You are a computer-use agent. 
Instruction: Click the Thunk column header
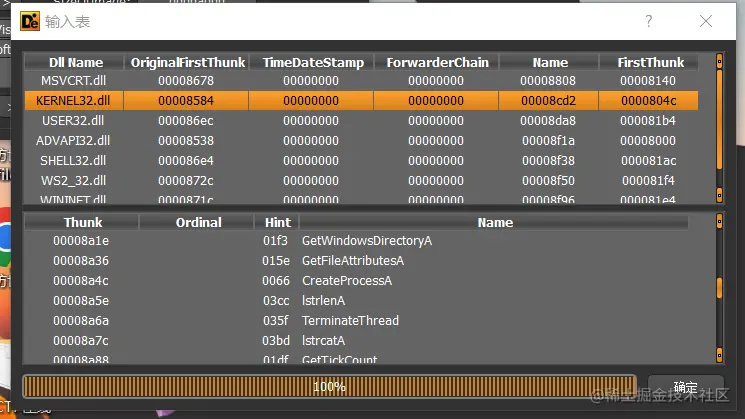coord(82,222)
